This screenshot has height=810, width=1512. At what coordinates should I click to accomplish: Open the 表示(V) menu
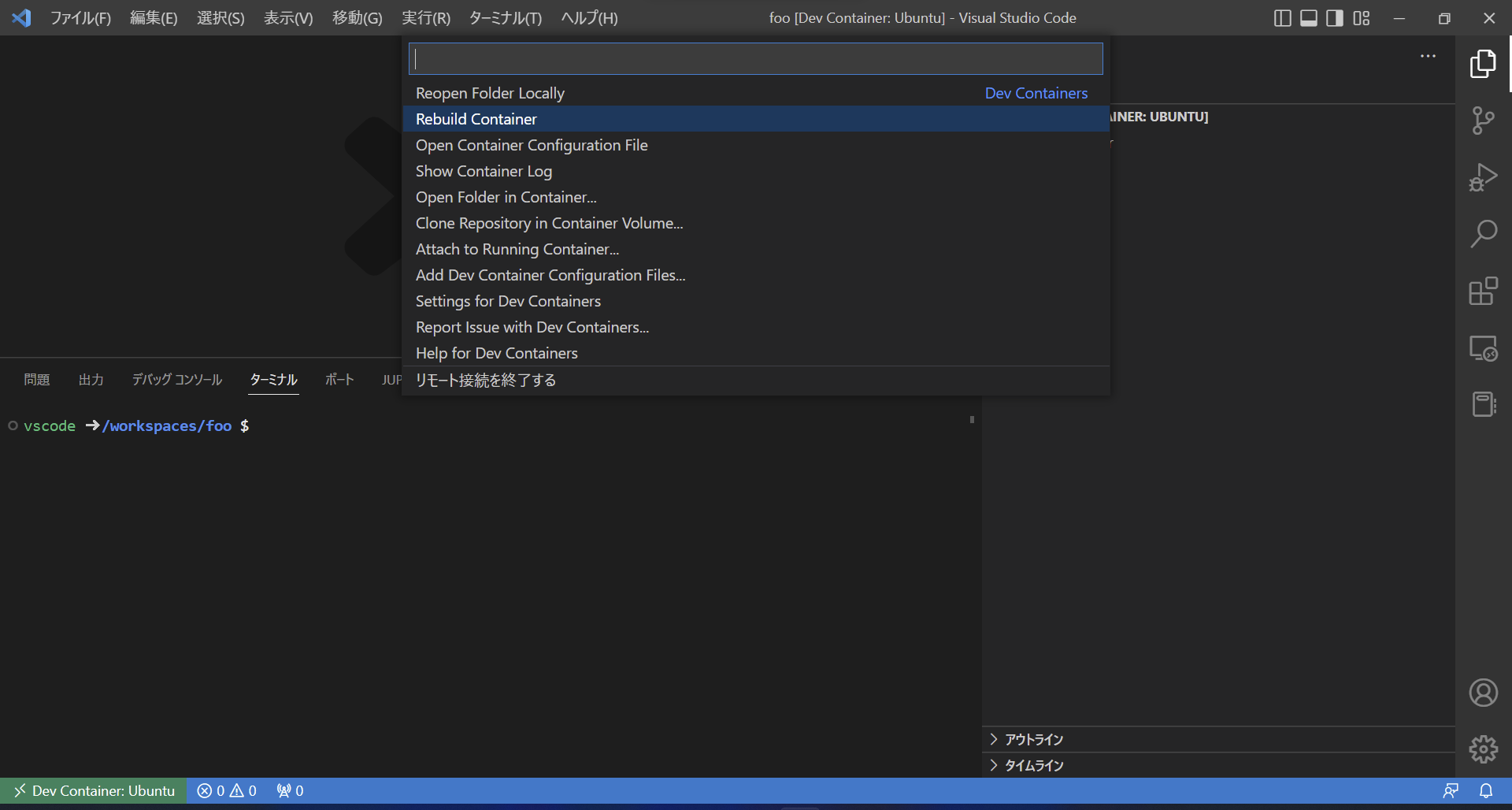pyautogui.click(x=288, y=17)
